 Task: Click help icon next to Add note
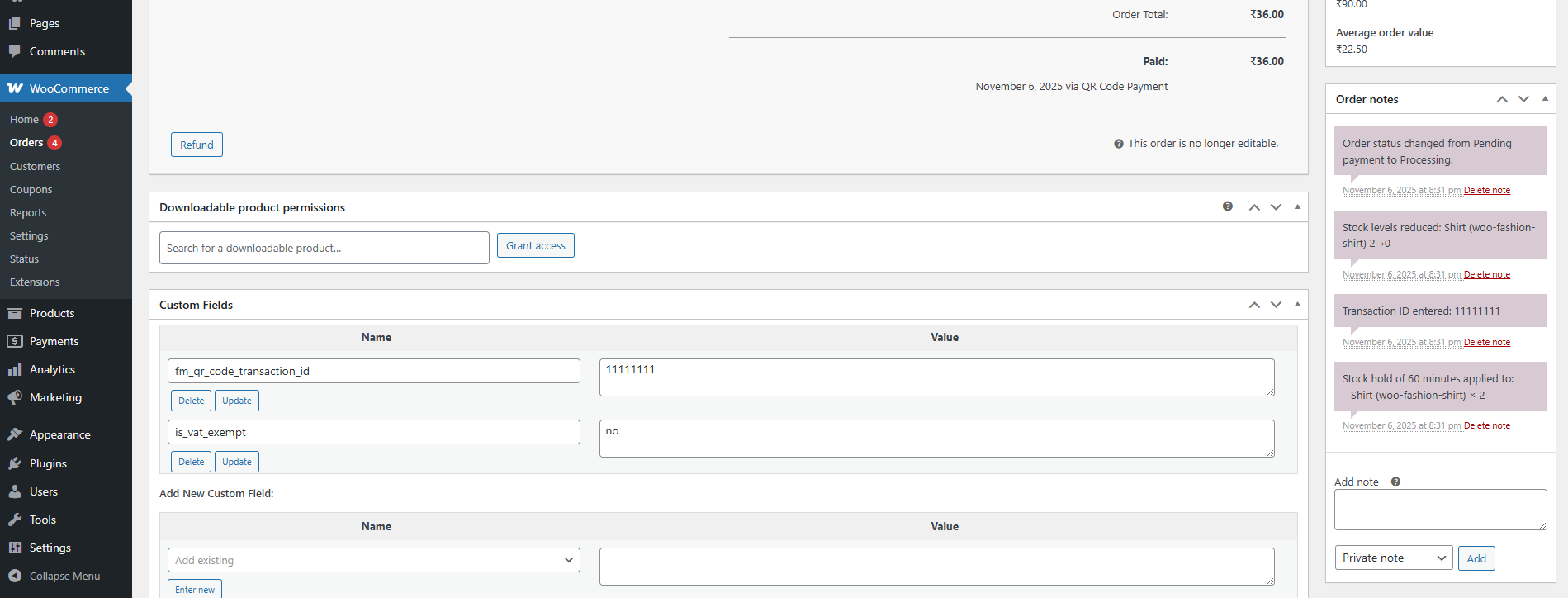pos(1395,482)
